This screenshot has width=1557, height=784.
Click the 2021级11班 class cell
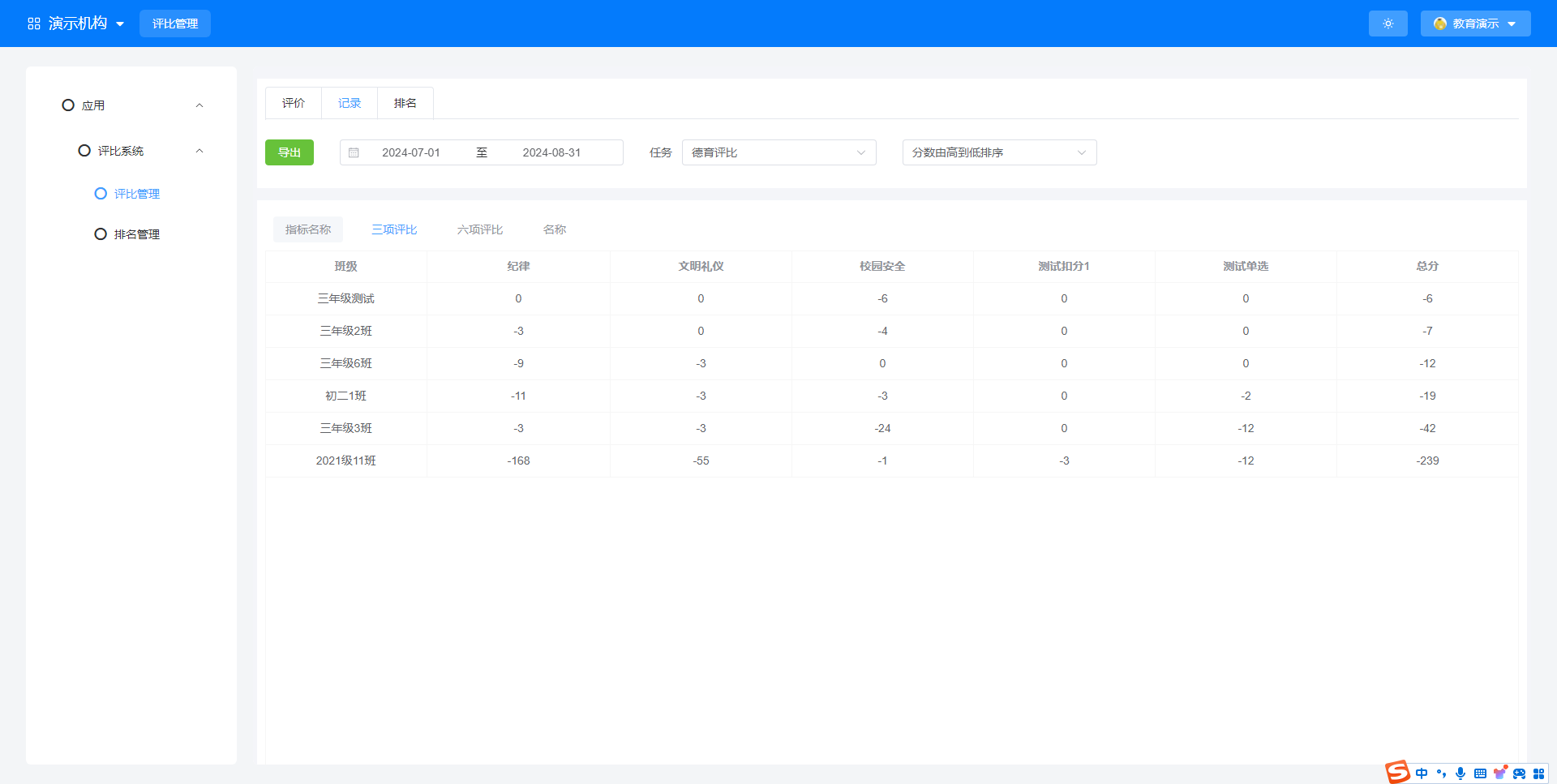point(346,461)
